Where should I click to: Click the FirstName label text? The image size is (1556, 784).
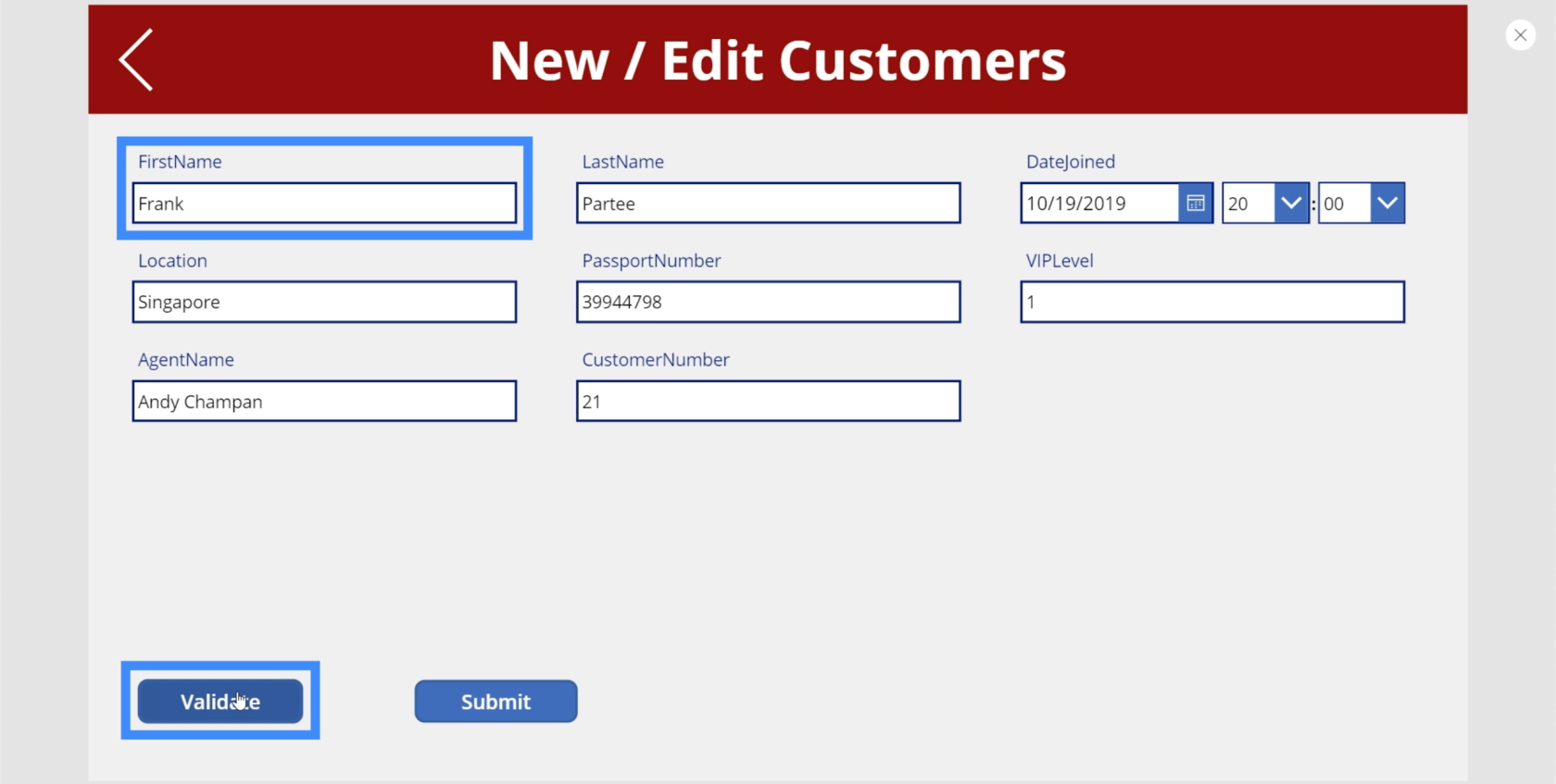(180, 162)
